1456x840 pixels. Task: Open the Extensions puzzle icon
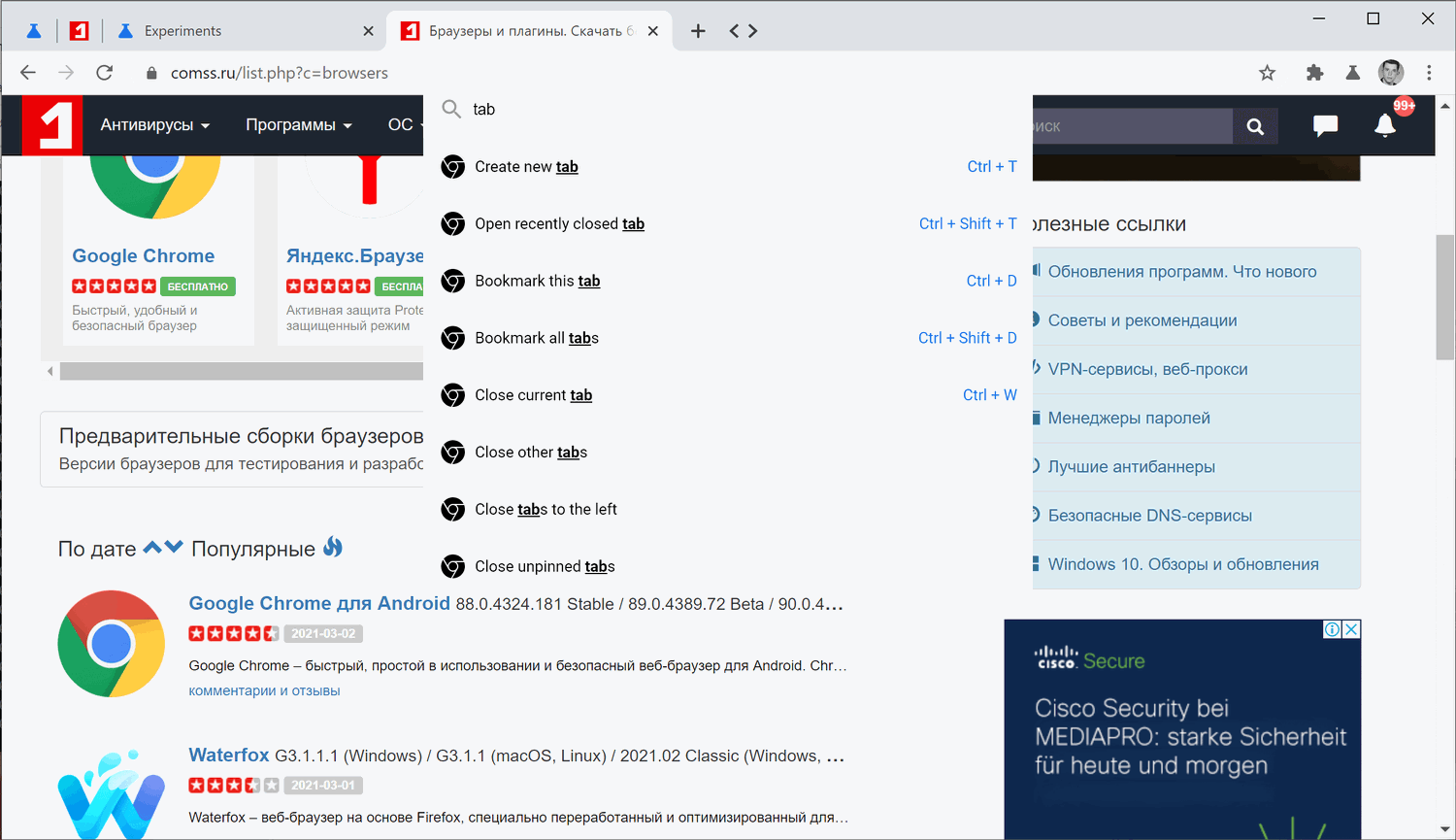[x=1315, y=73]
